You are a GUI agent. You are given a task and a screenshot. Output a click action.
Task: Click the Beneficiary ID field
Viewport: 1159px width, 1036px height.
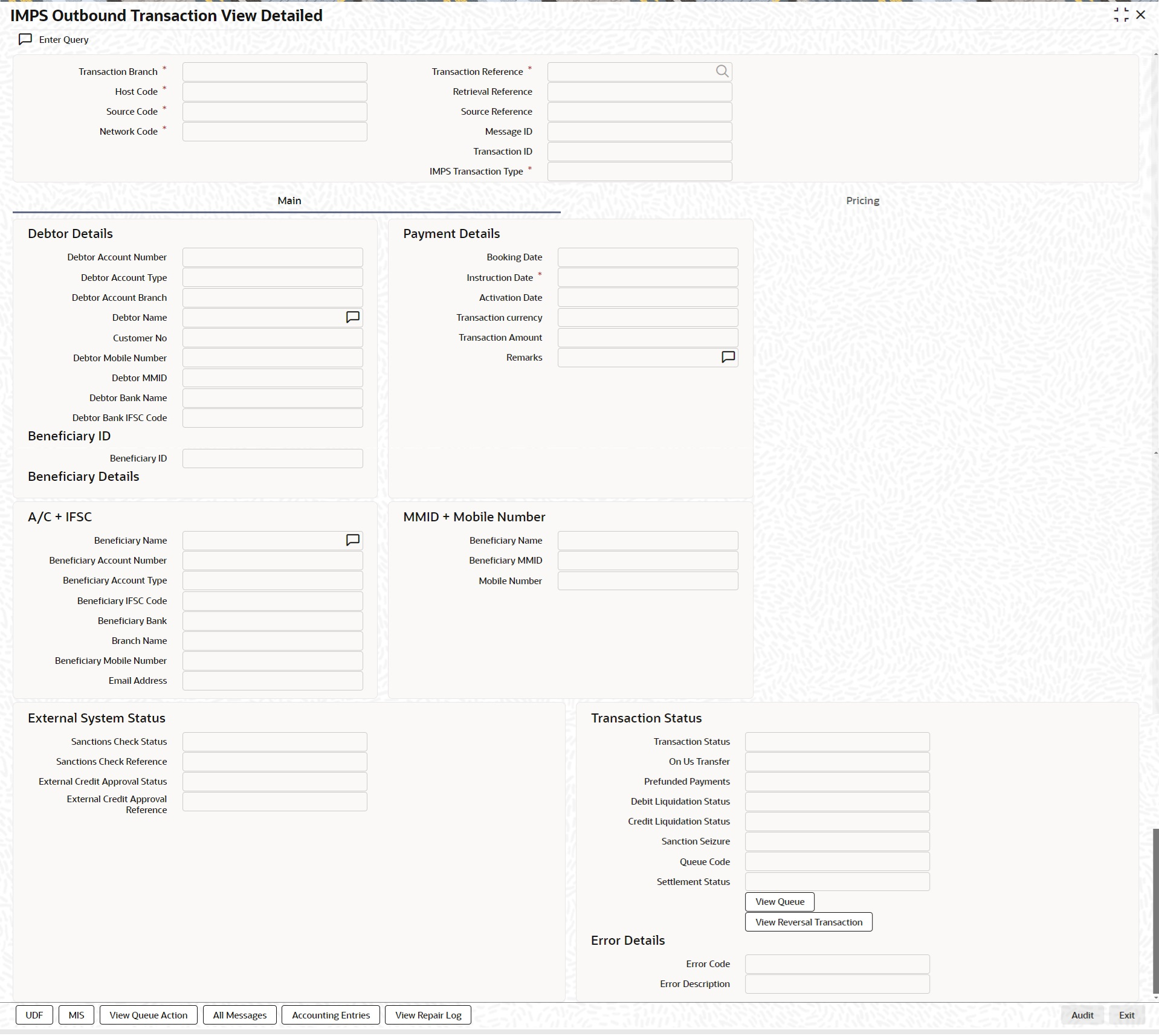[273, 458]
